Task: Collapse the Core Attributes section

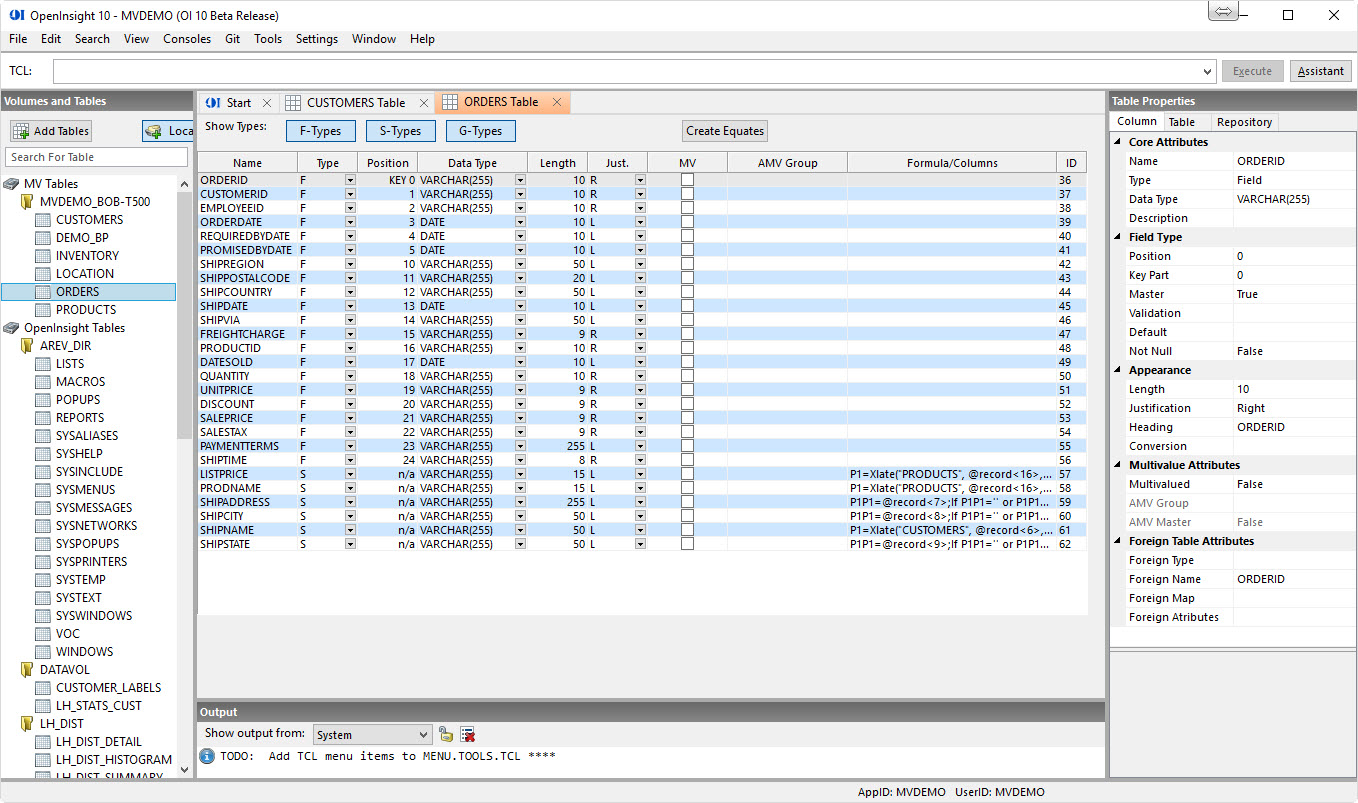Action: (1118, 142)
